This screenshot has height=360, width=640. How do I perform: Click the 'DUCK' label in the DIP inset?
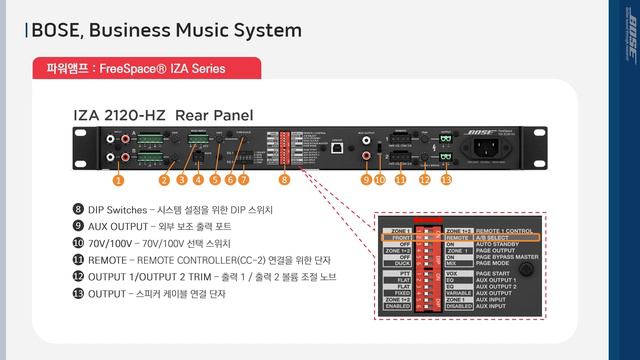(402, 264)
